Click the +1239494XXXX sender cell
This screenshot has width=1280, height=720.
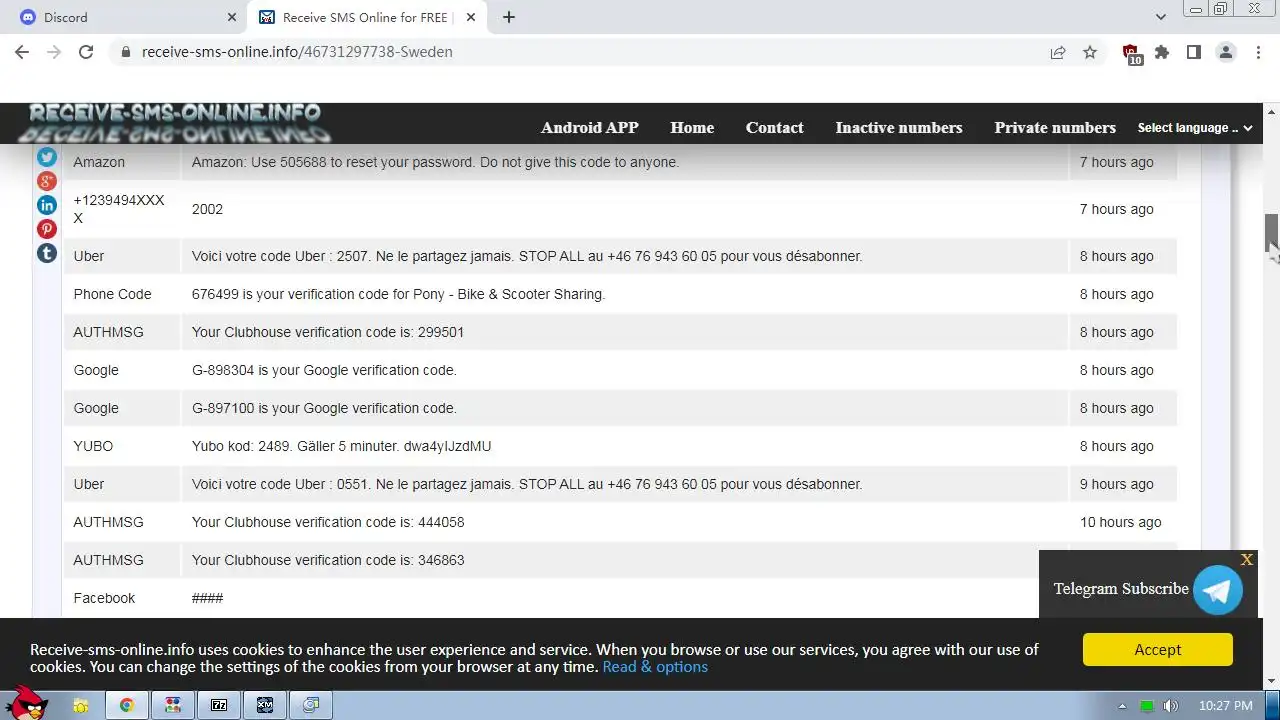(122, 209)
